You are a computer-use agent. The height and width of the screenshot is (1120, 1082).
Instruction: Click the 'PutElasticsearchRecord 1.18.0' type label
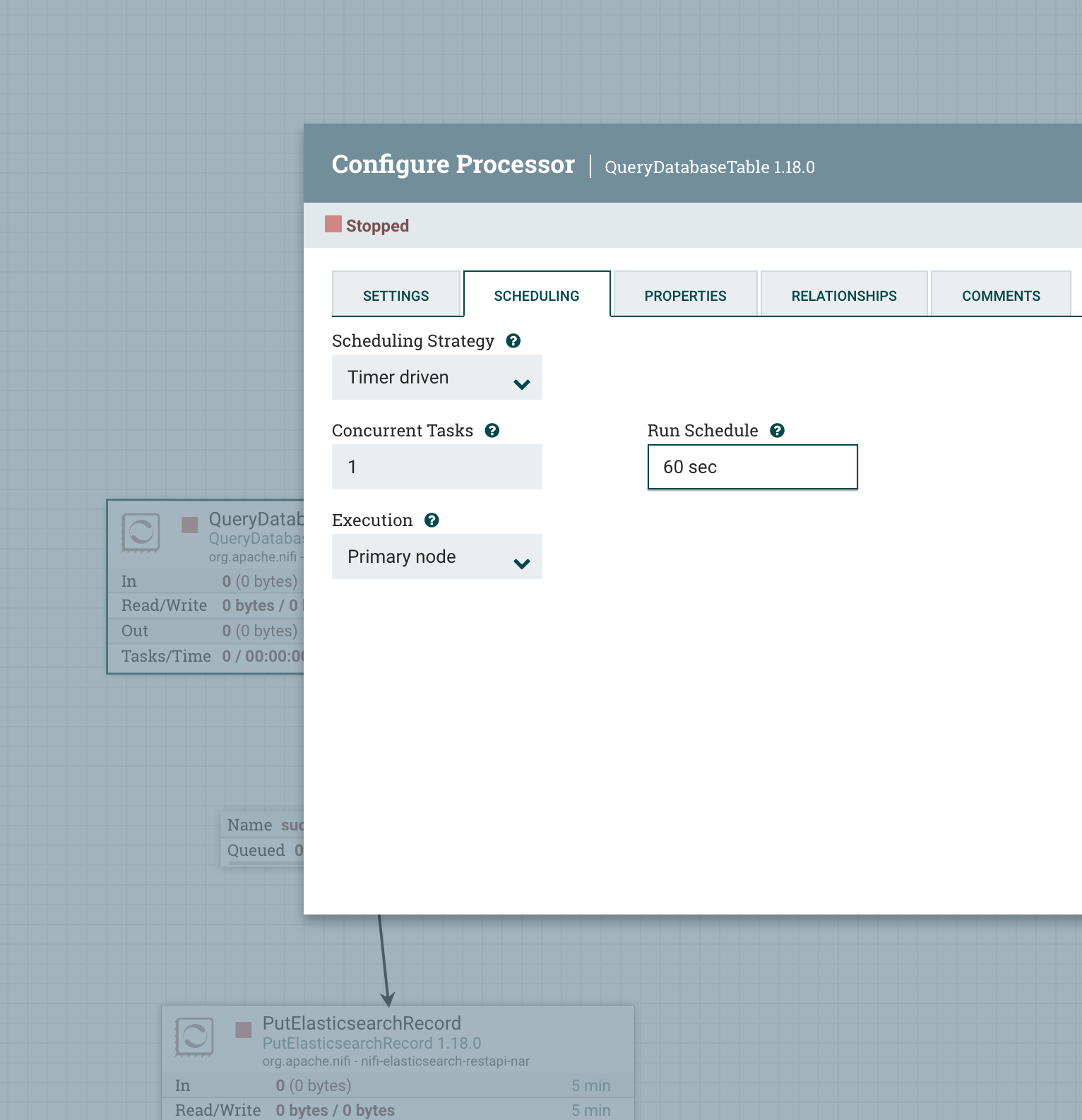pyautogui.click(x=371, y=1043)
